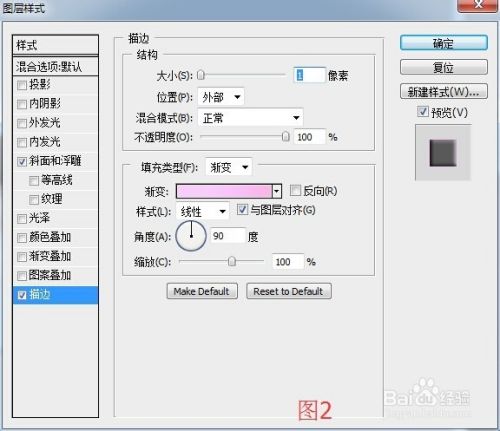
Task: Select the 投影 row label
Action: [40, 85]
